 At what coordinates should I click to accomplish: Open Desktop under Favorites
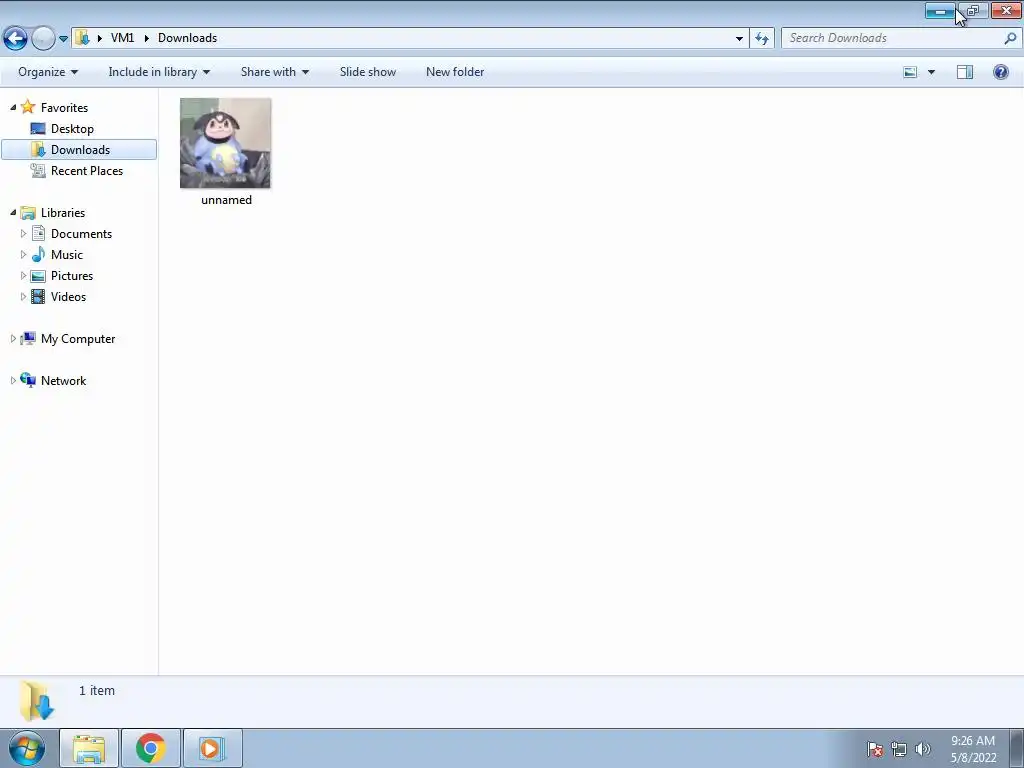pyautogui.click(x=72, y=129)
